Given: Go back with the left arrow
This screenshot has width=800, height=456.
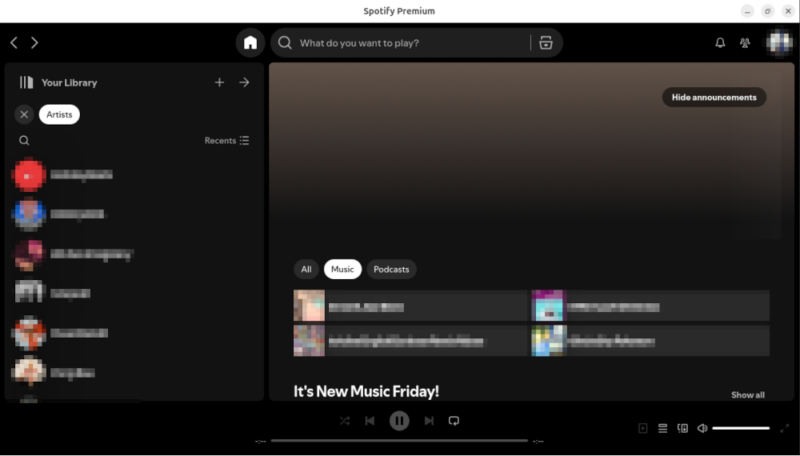Looking at the screenshot, I should 14,43.
